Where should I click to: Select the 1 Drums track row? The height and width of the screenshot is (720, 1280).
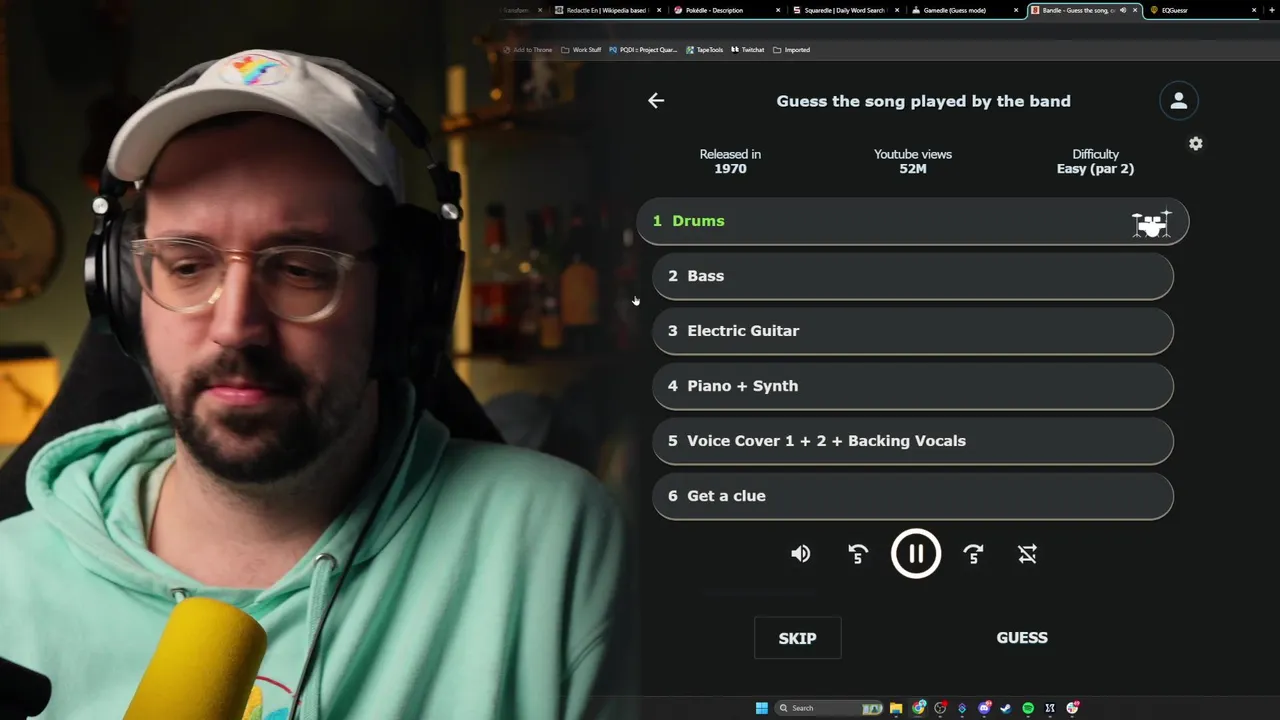912,221
